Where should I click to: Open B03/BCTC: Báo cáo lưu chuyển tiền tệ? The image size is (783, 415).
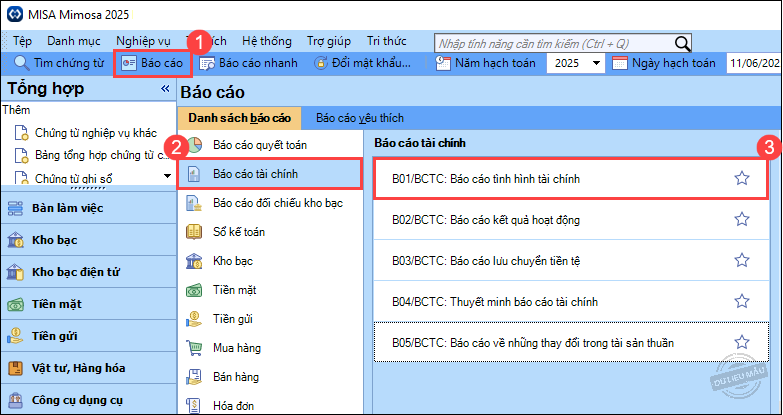571,260
